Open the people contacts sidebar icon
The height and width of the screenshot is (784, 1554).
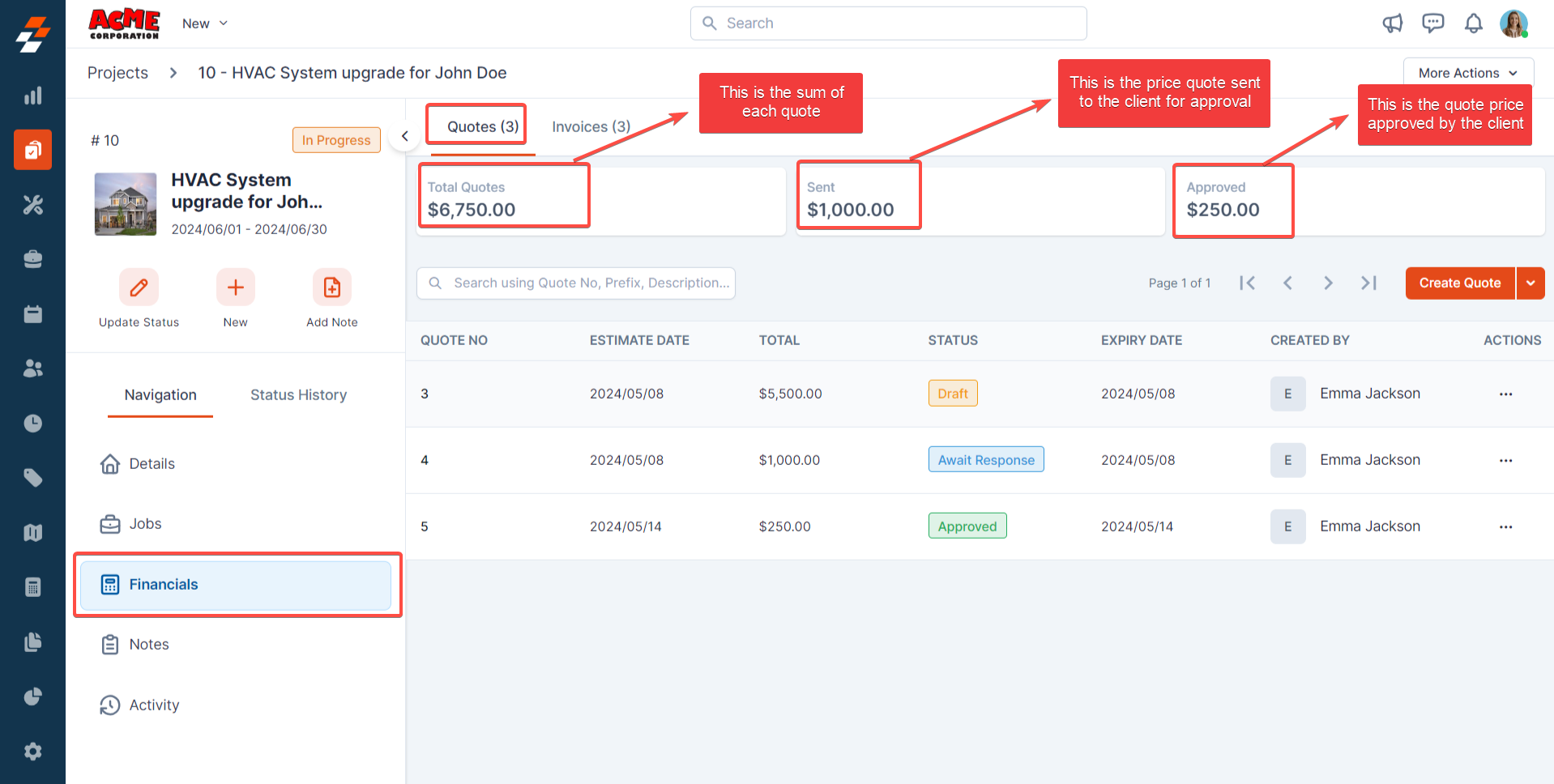coord(32,369)
